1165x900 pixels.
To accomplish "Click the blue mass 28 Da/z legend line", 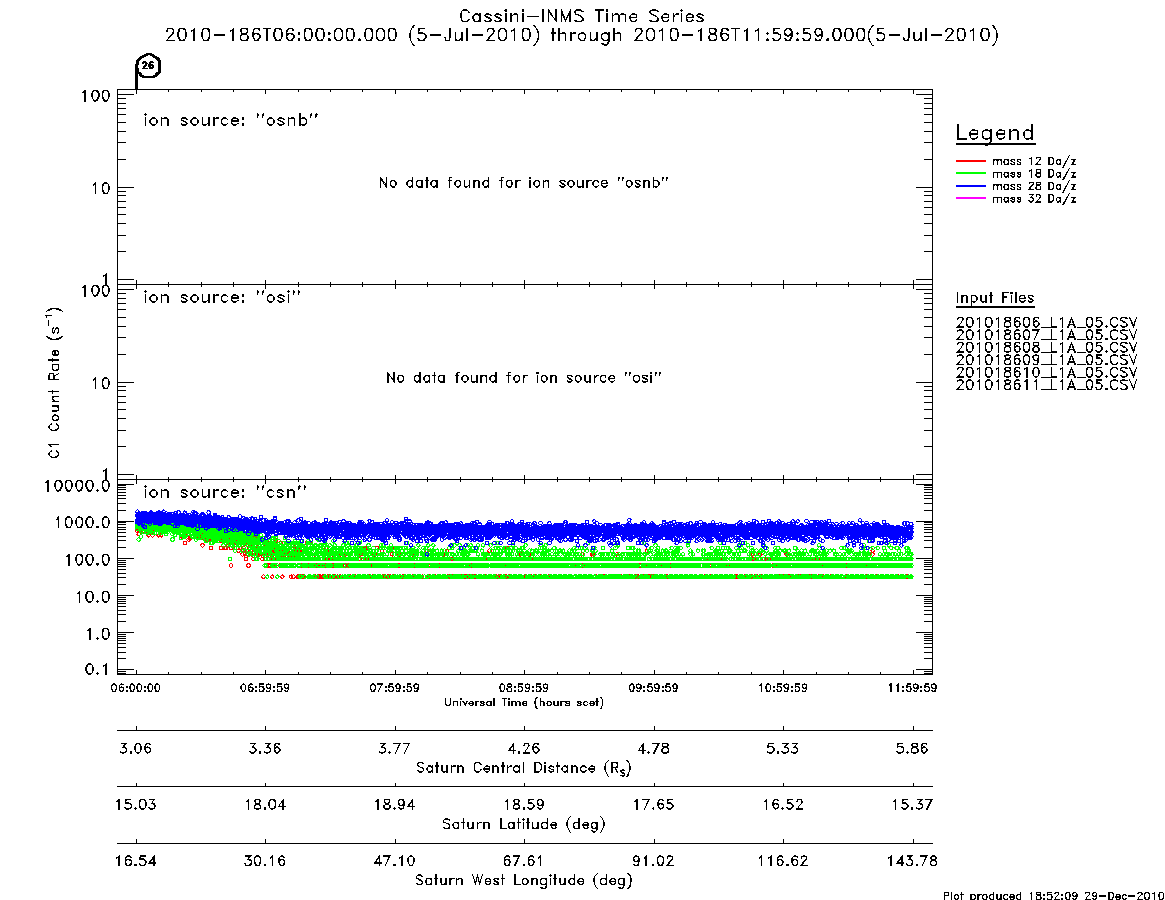I will pos(970,187).
